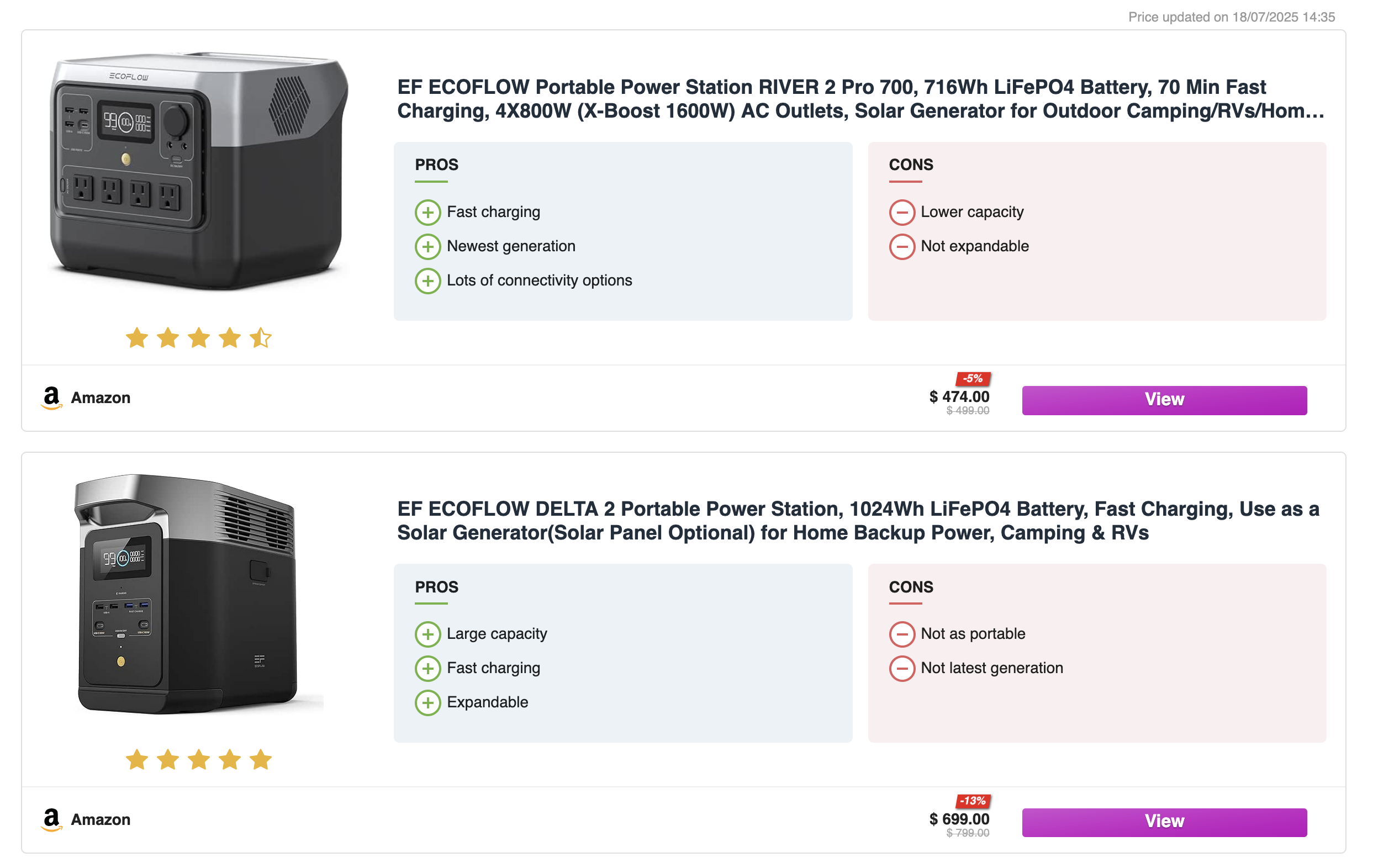
Task: Click the Amazon logo icon for RIVER 2 Pro
Action: [x=51, y=398]
